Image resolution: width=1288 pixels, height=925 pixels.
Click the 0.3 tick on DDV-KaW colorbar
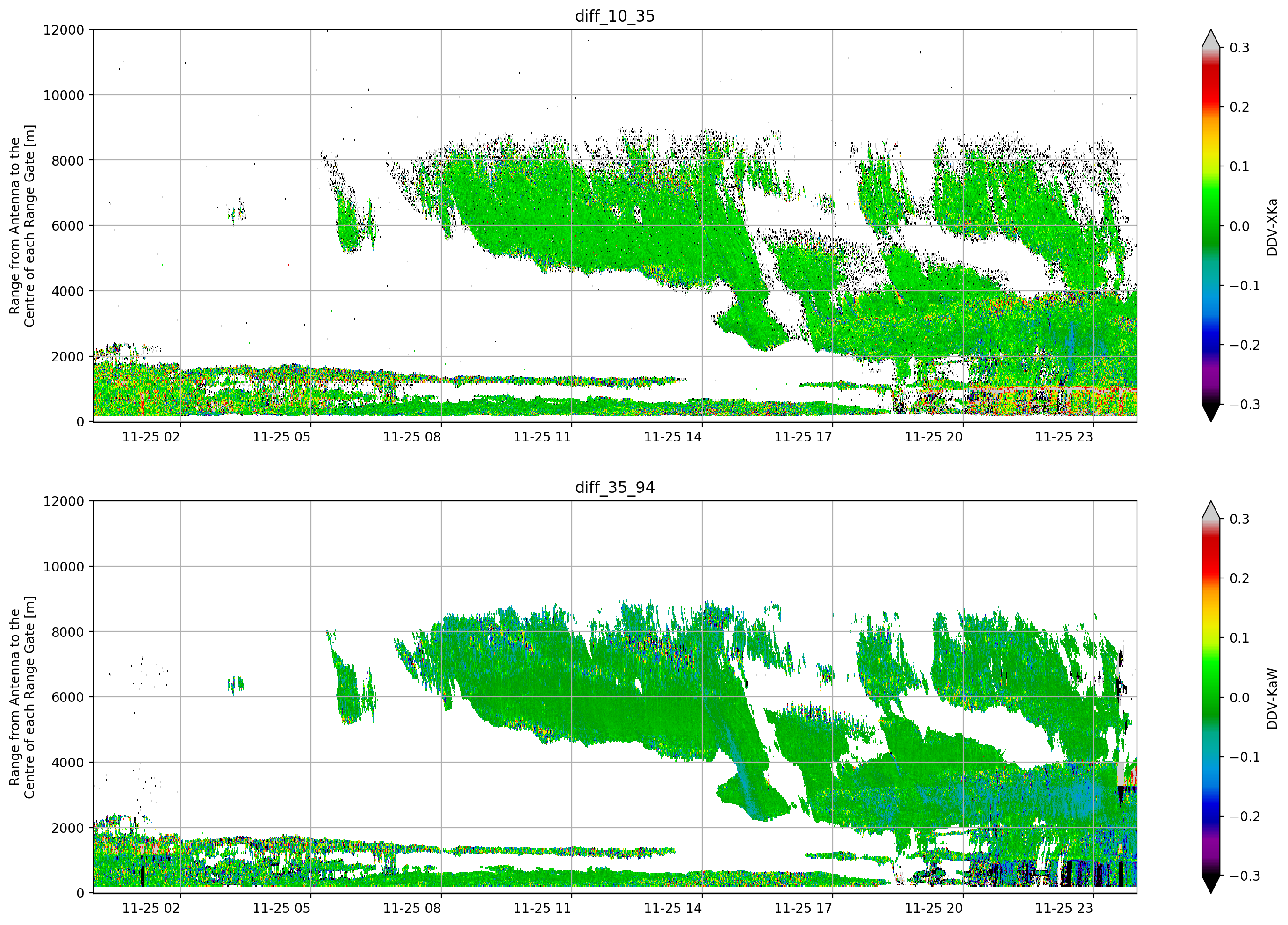(1239, 519)
